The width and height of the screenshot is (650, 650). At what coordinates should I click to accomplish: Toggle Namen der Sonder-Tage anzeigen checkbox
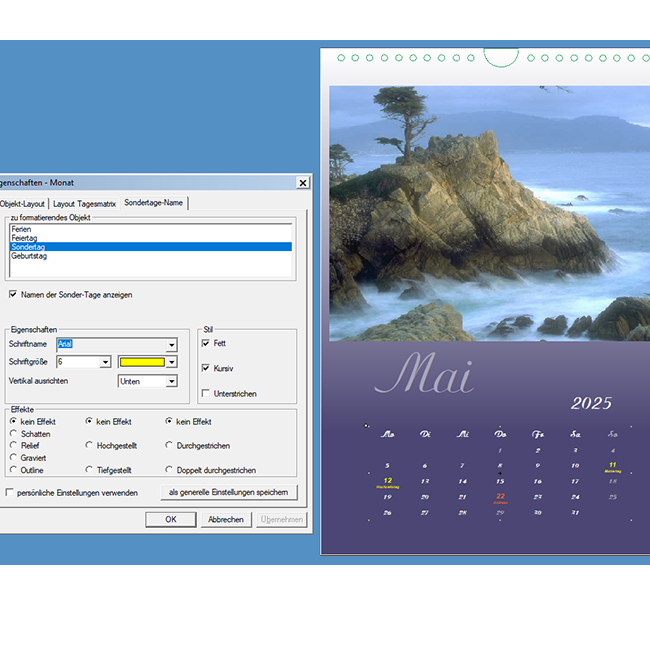12,295
